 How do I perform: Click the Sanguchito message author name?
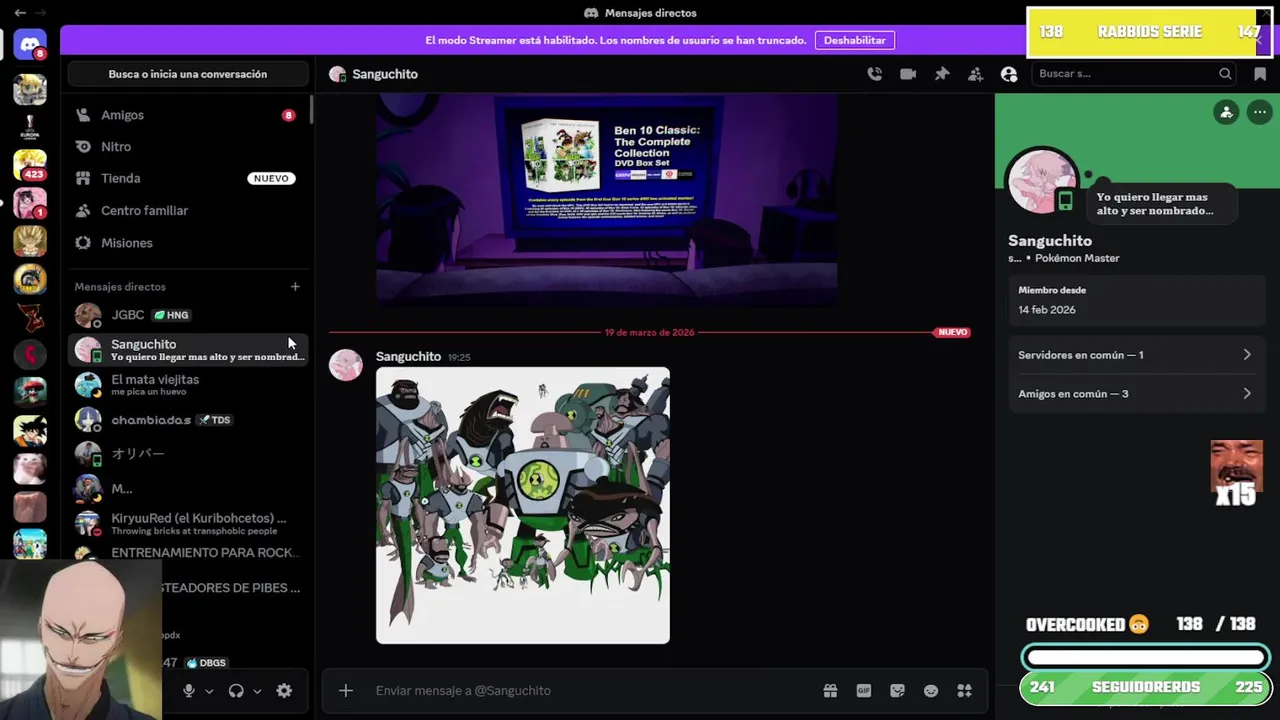(408, 357)
